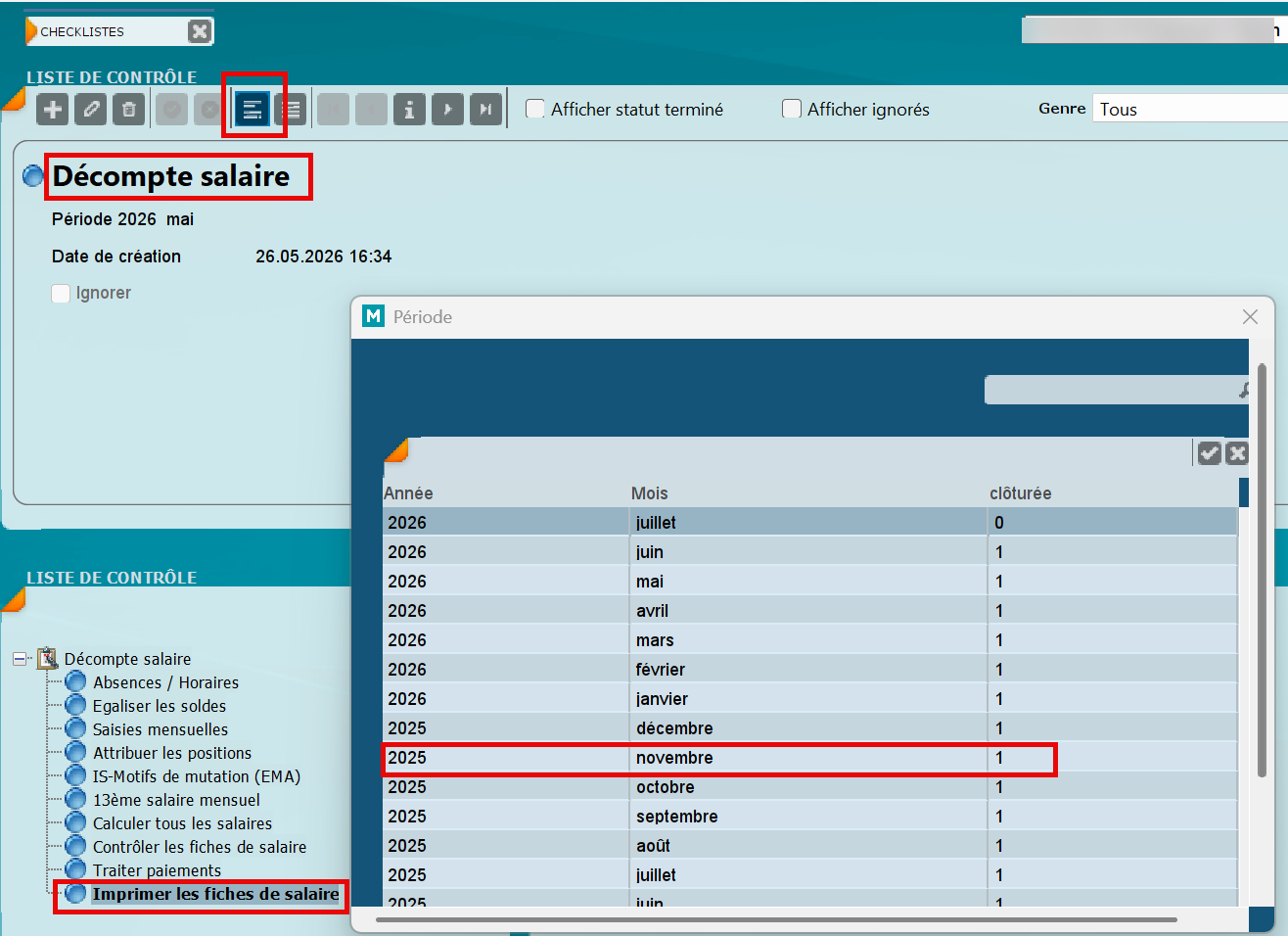Jump to last record icon
Screen dimensions: 1288x936
[485, 110]
